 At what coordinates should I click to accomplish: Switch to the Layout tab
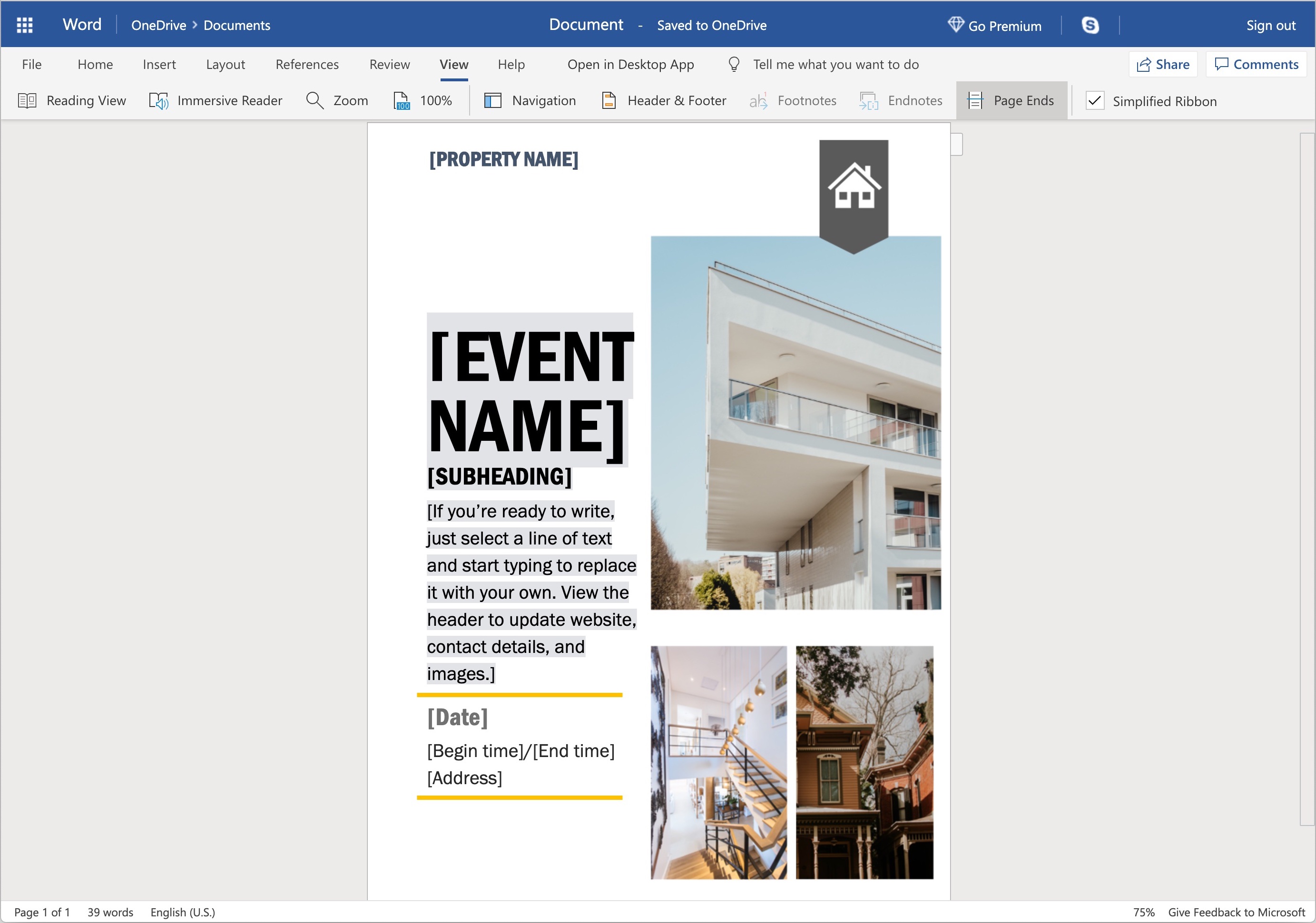tap(225, 64)
